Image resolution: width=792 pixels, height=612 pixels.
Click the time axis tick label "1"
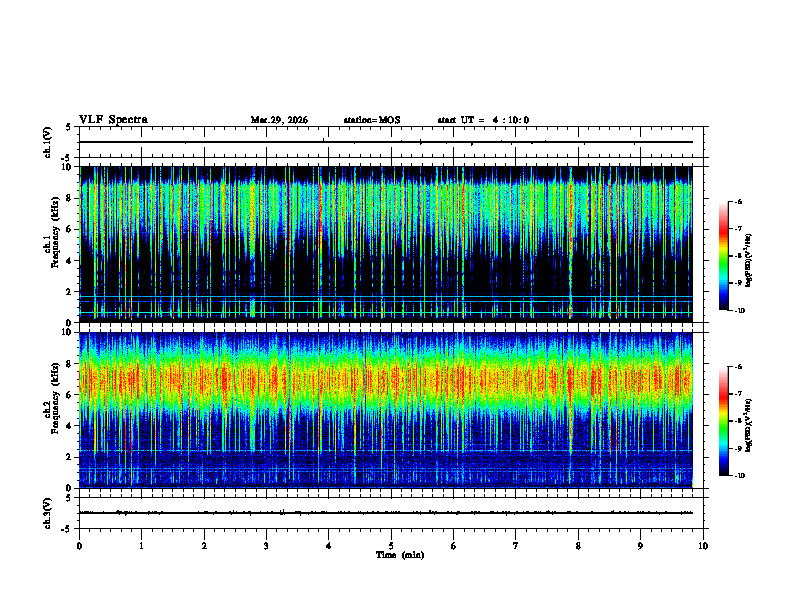point(141,546)
